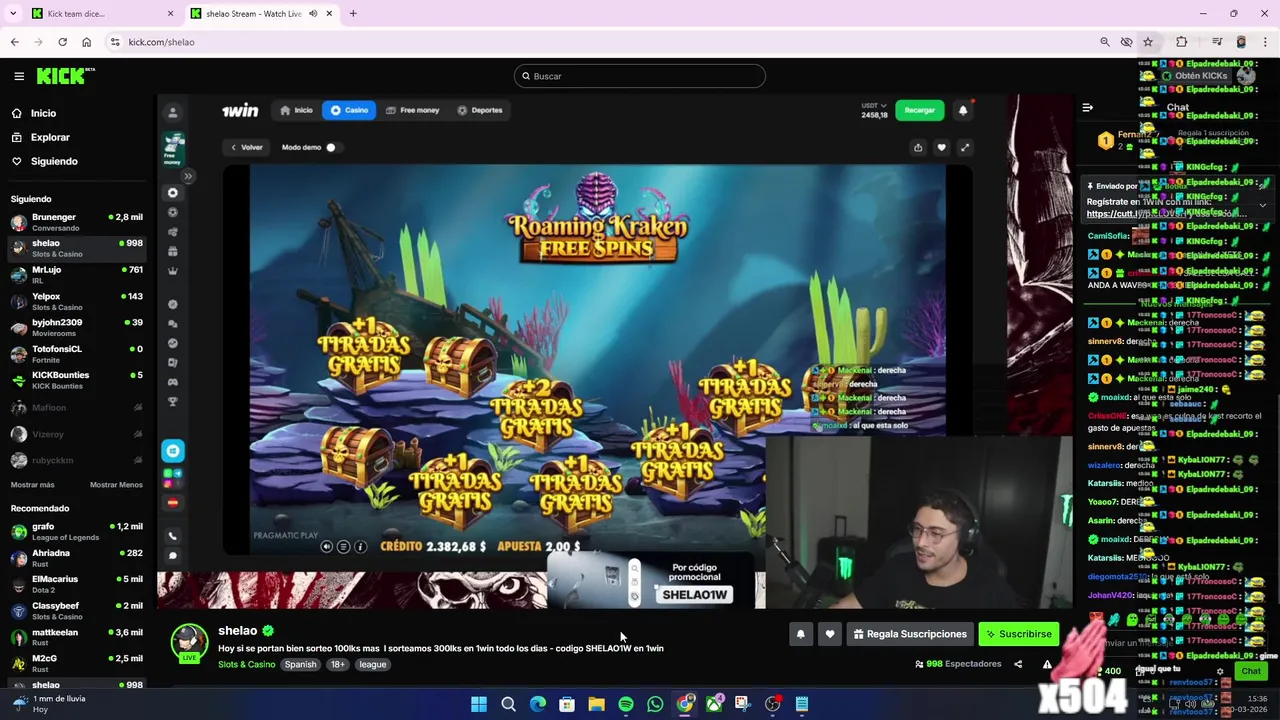Open recommended channel ElMacarius

(77, 584)
